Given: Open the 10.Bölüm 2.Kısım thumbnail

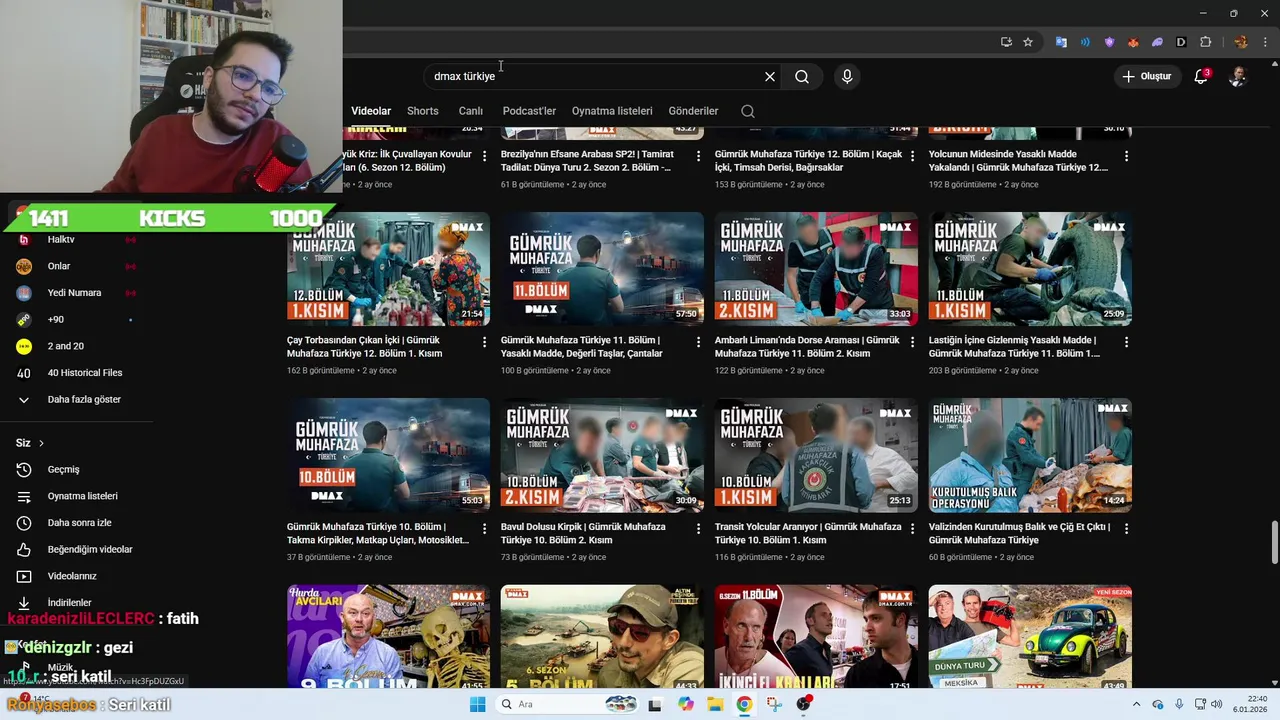Looking at the screenshot, I should [602, 455].
